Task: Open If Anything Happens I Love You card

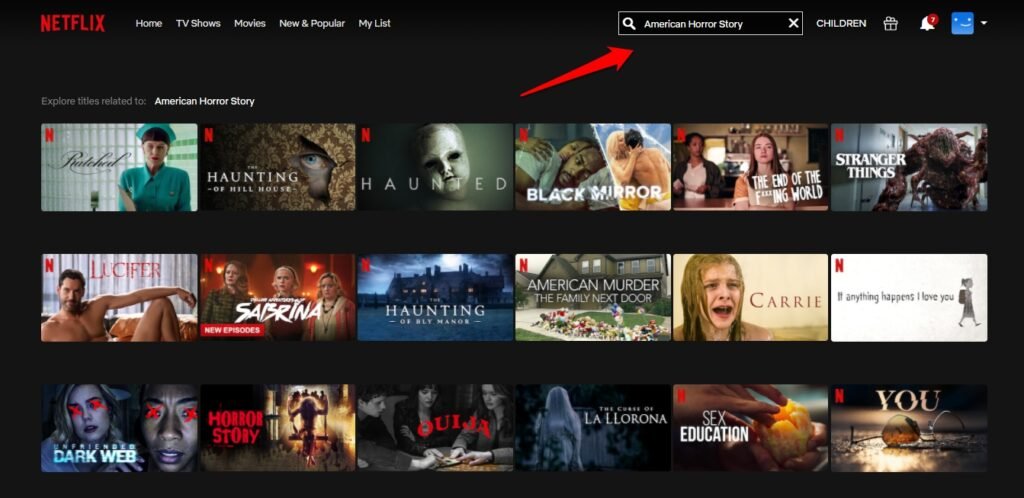Action: [x=909, y=298]
